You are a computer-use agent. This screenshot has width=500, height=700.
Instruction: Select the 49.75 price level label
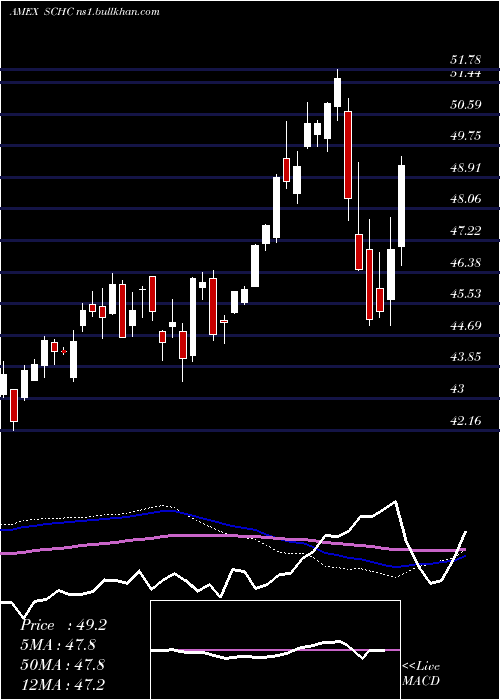[x=465, y=136]
